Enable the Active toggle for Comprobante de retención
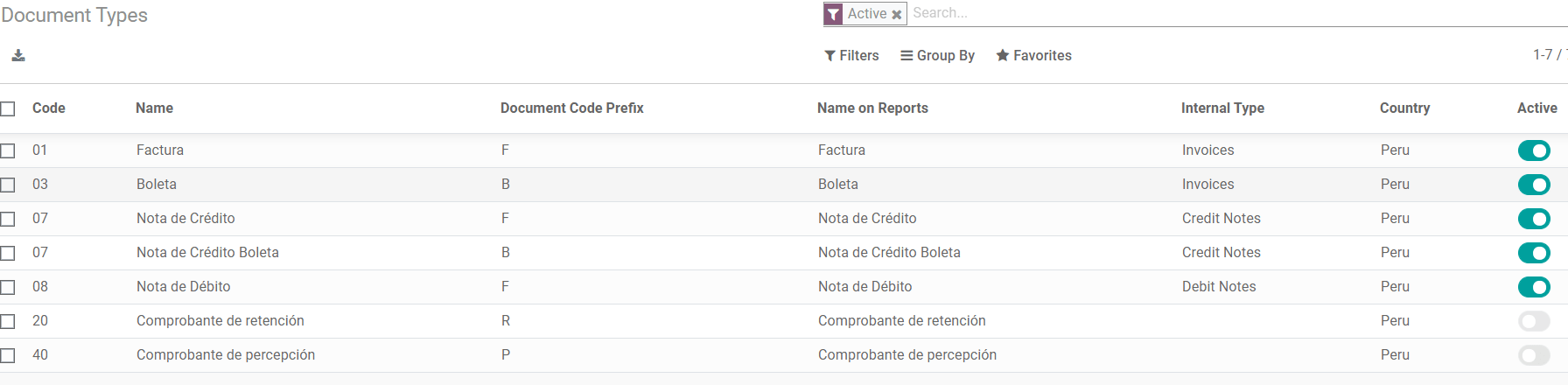This screenshot has width=1568, height=385. 1534,321
